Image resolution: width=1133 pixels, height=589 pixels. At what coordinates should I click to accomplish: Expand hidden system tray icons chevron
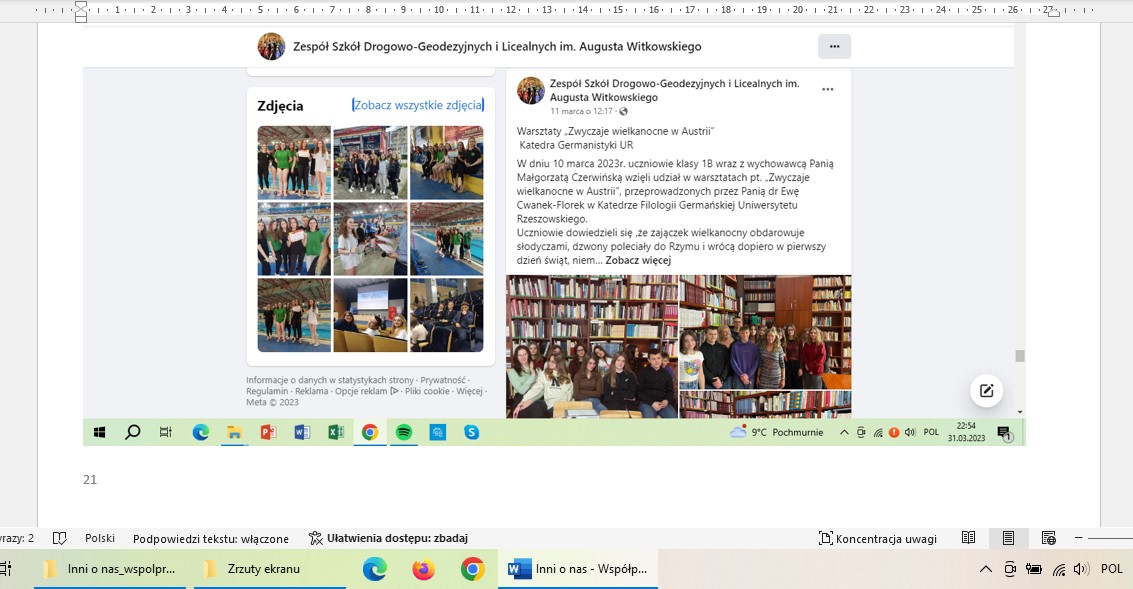tap(986, 569)
